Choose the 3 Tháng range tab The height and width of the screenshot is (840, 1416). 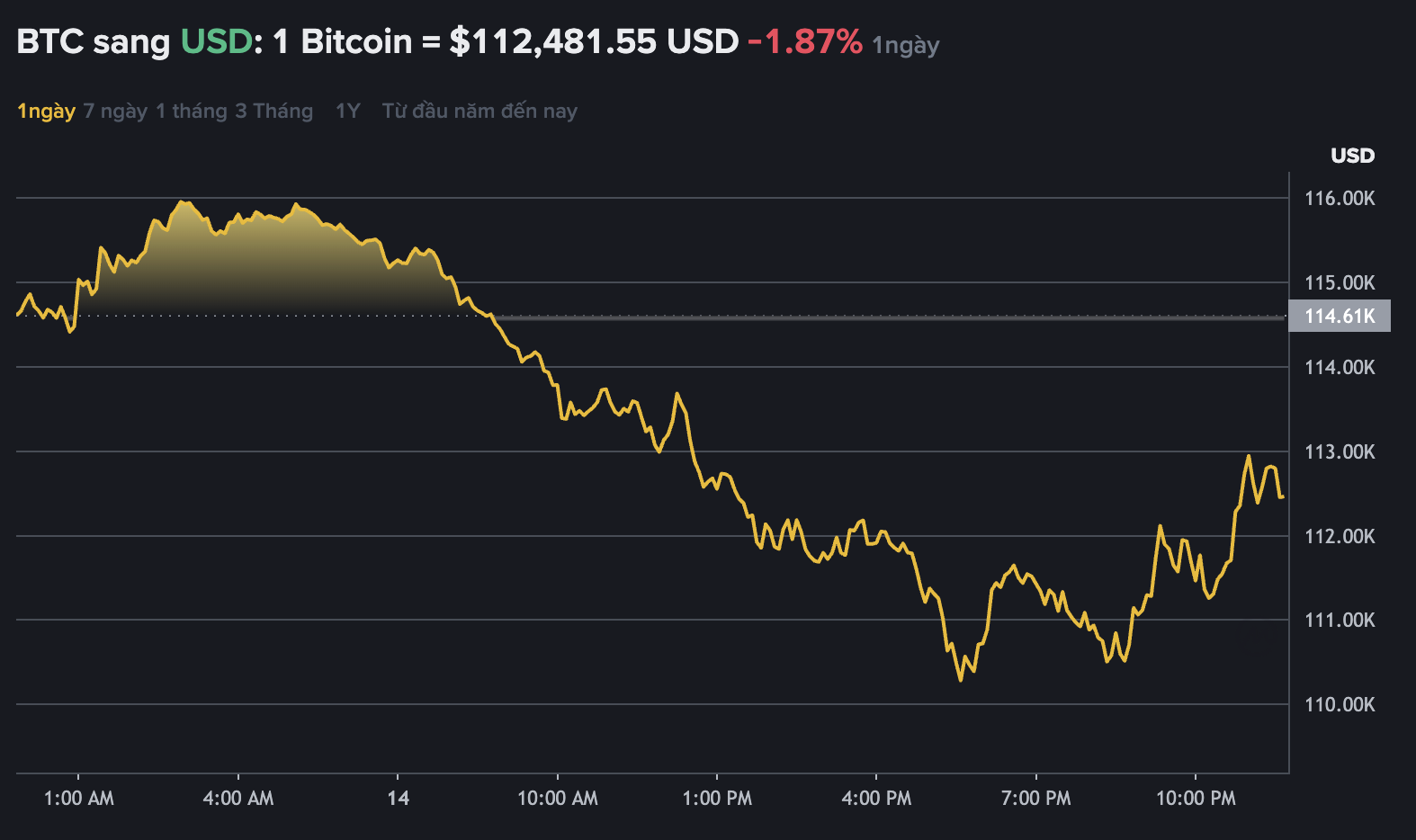coord(273,112)
